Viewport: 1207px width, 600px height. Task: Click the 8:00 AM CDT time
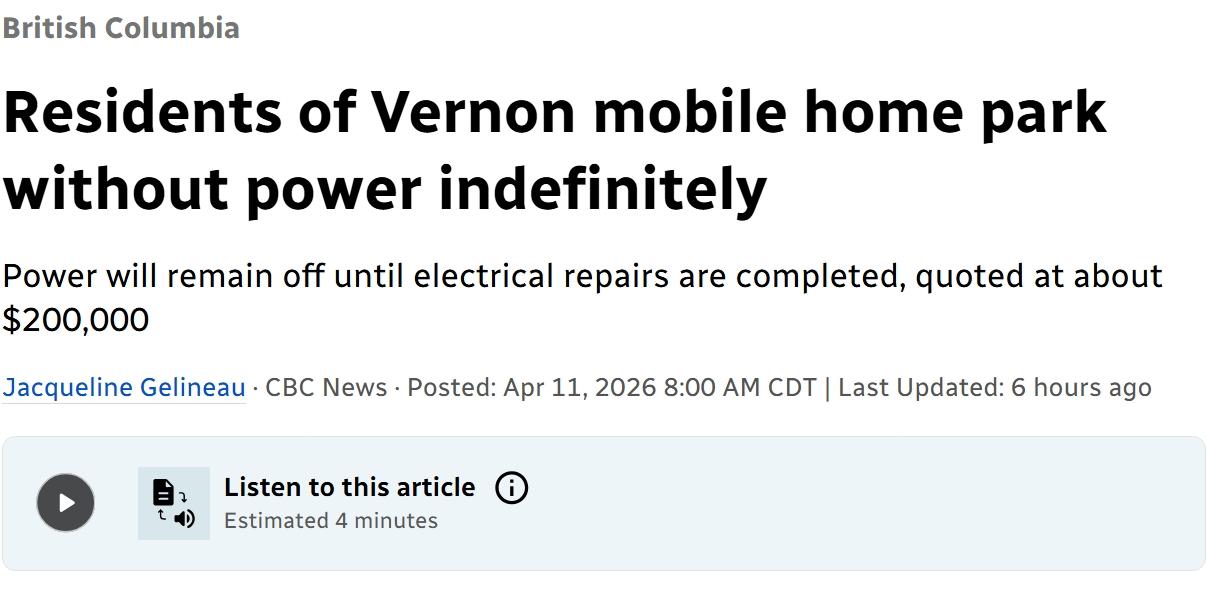pyautogui.click(x=740, y=388)
